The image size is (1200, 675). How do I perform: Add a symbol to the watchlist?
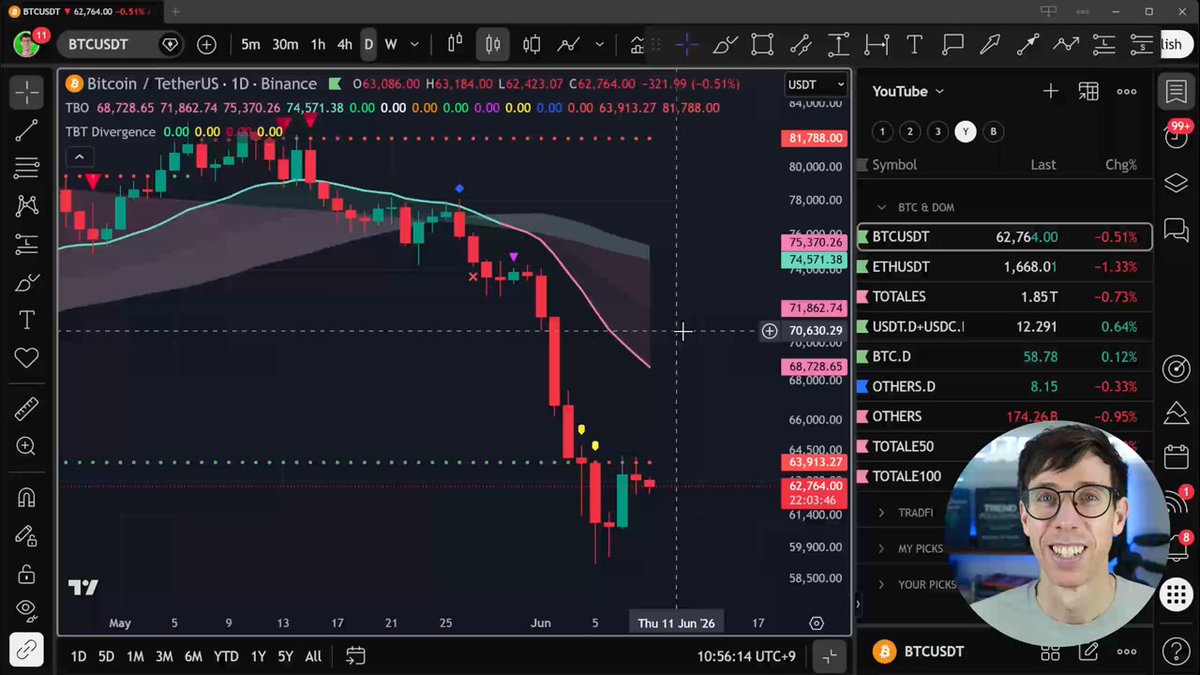[x=1051, y=91]
